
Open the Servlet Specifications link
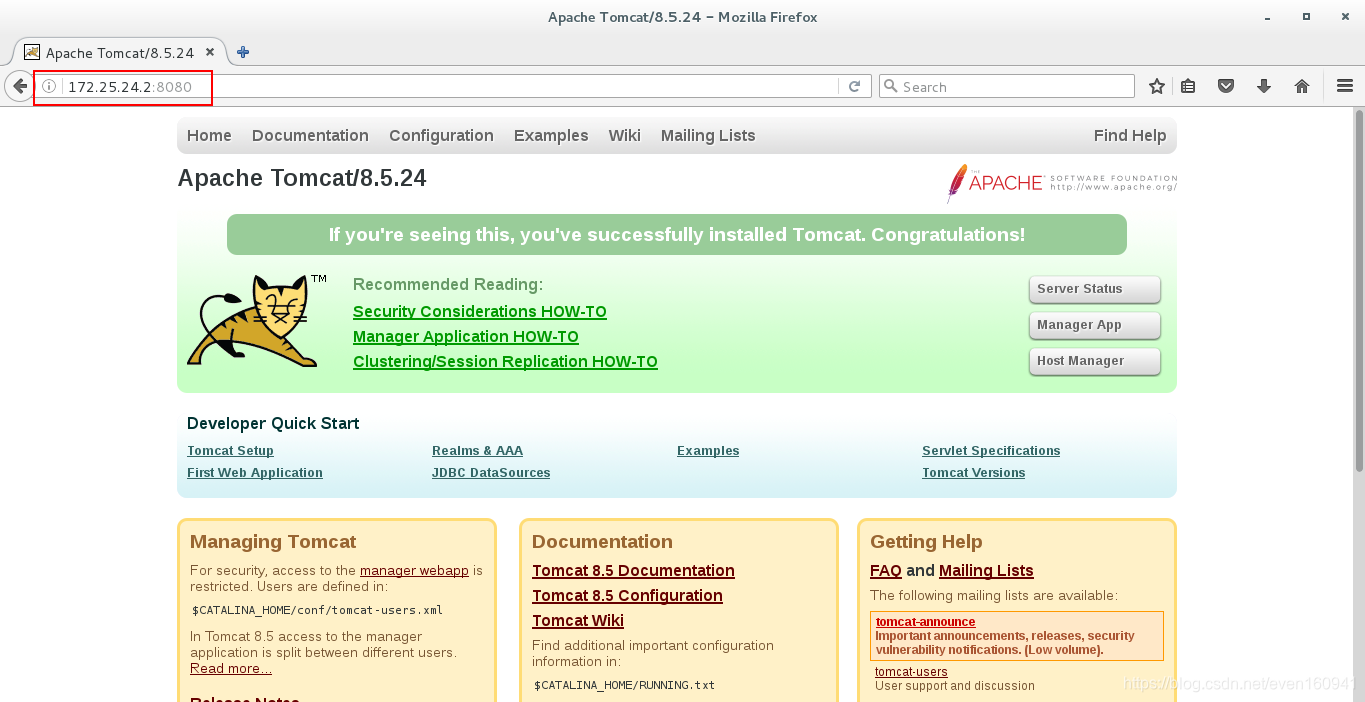(991, 451)
